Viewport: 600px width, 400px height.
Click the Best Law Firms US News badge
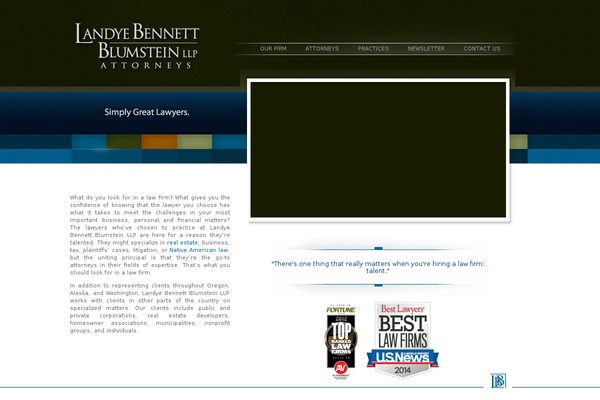pos(403,340)
